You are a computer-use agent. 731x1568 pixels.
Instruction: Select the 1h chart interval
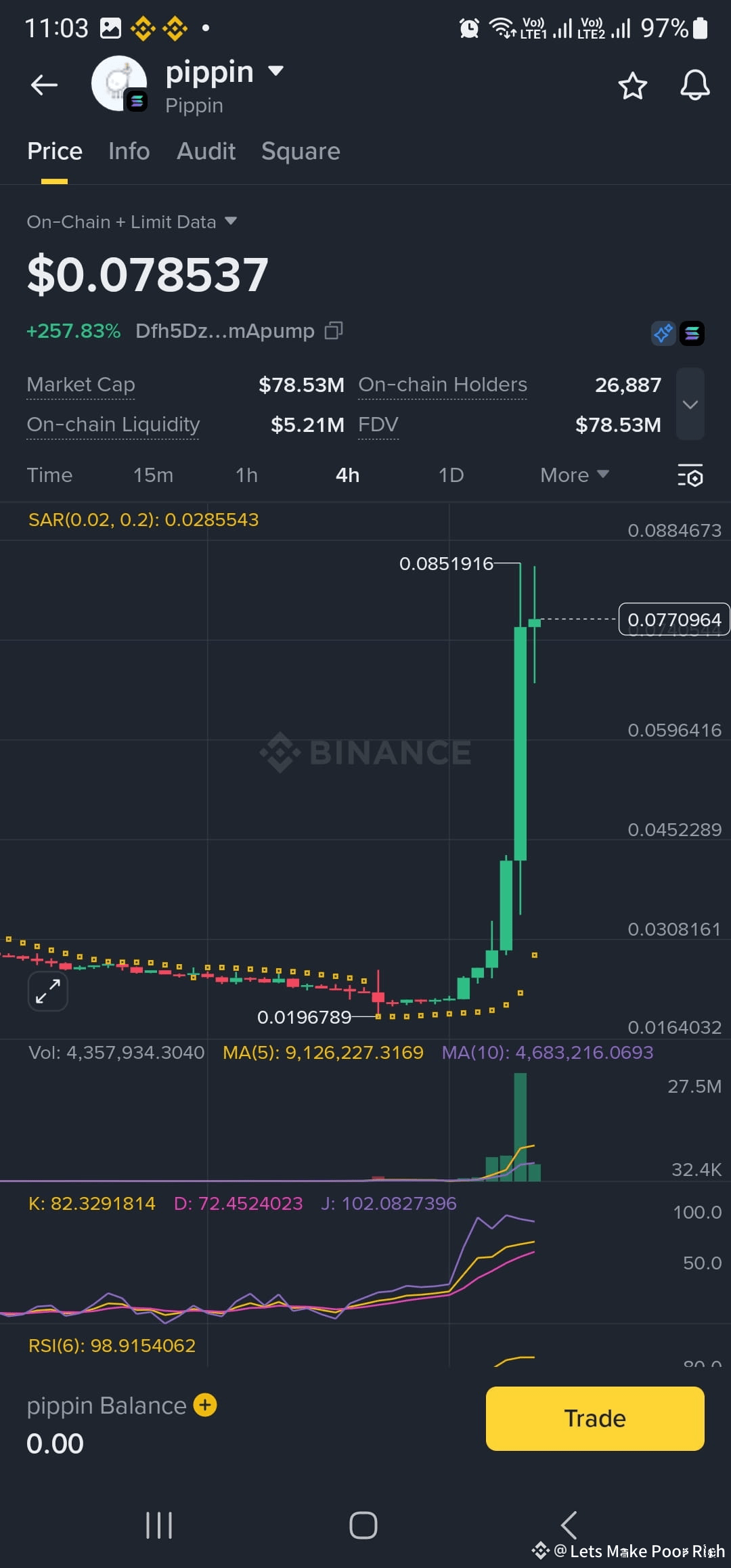coord(246,475)
